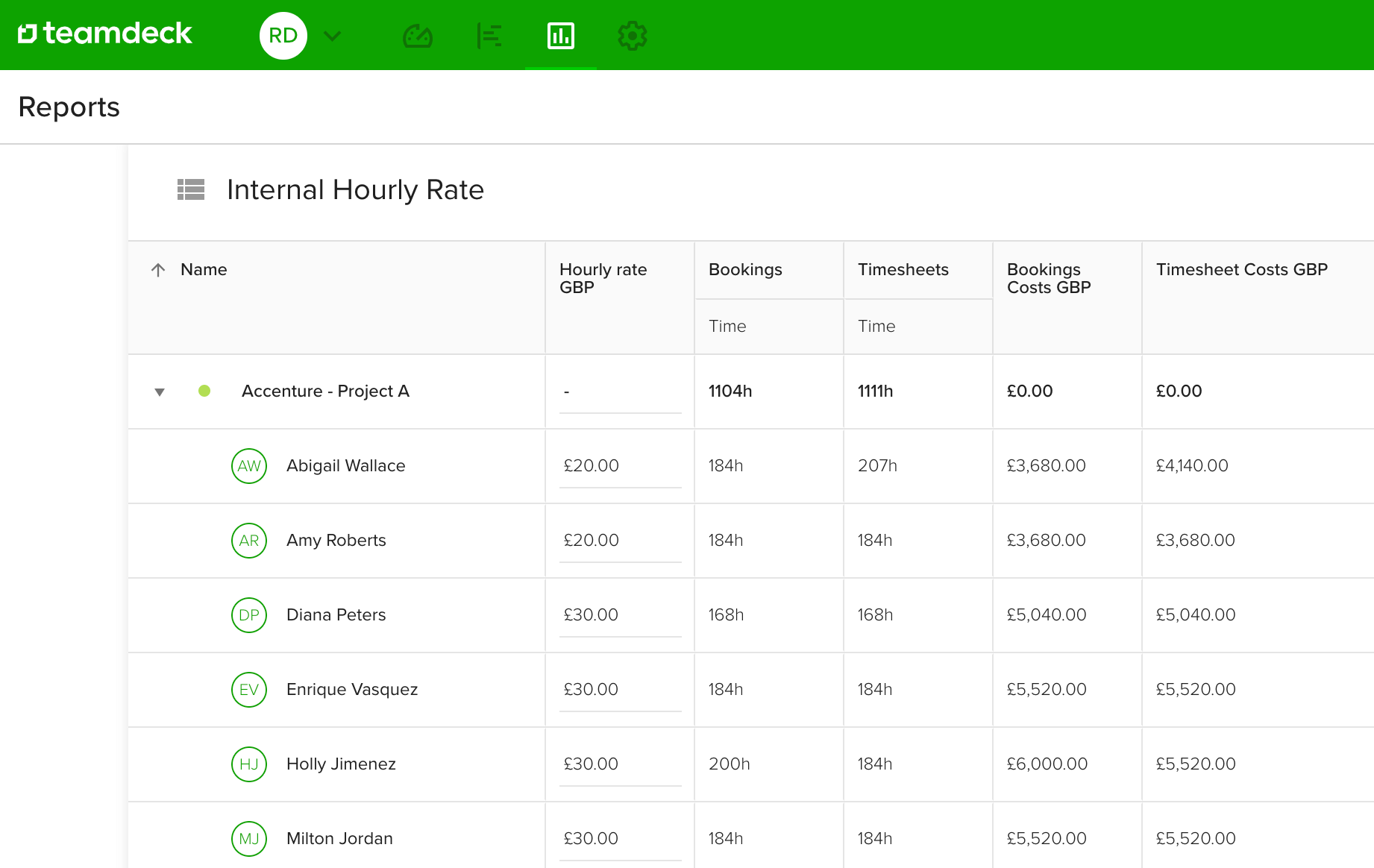This screenshot has height=868, width=1374.
Task: Click the Timesheets column header
Action: (903, 269)
